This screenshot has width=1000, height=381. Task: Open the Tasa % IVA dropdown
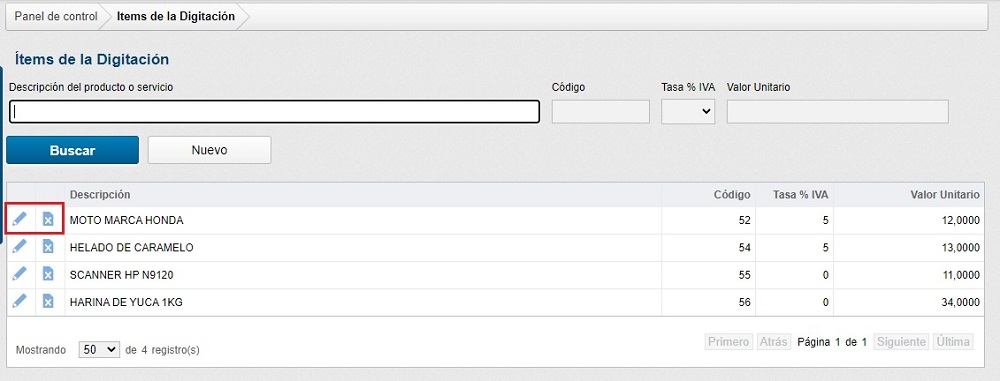click(688, 112)
